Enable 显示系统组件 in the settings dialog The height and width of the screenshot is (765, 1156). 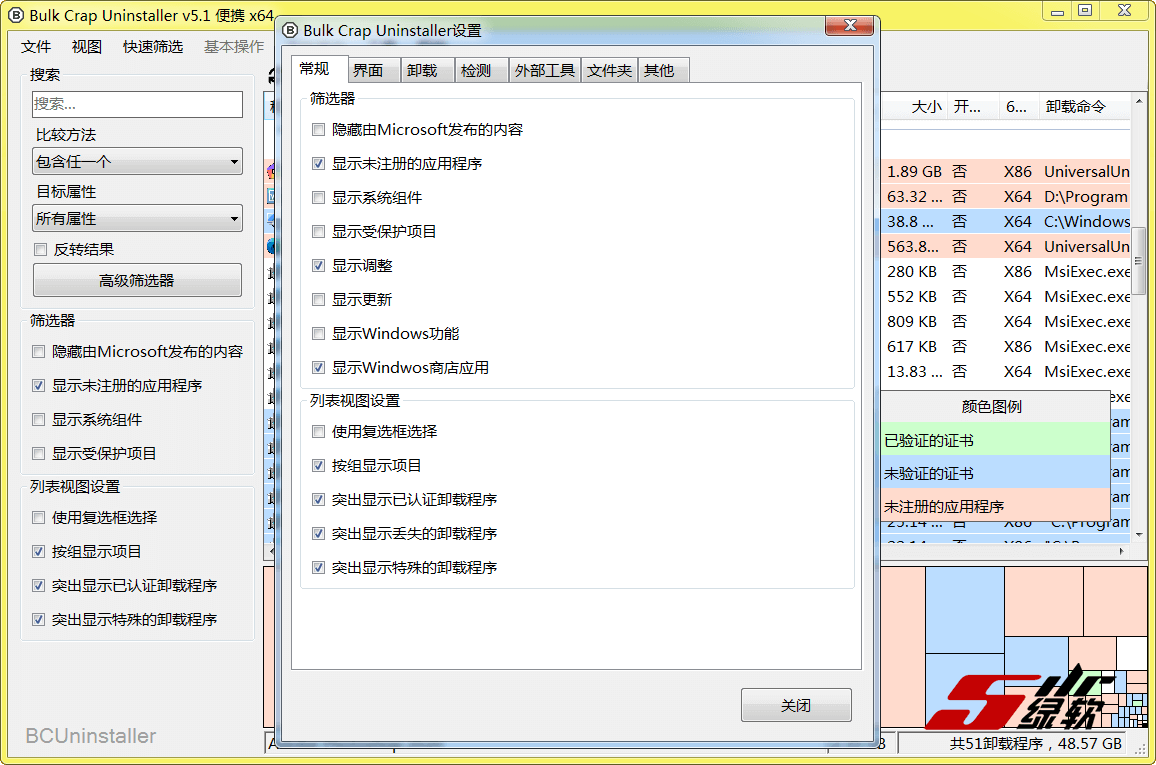[x=318, y=198]
